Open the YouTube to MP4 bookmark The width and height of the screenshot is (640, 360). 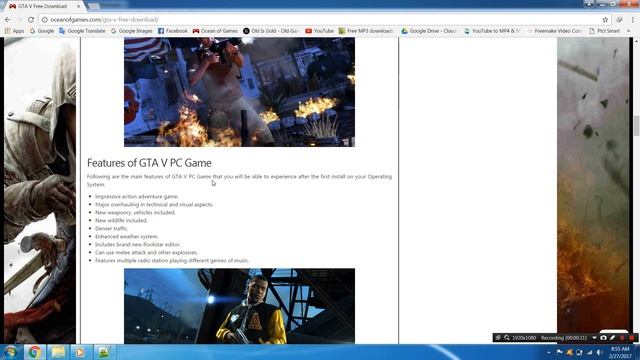492,31
